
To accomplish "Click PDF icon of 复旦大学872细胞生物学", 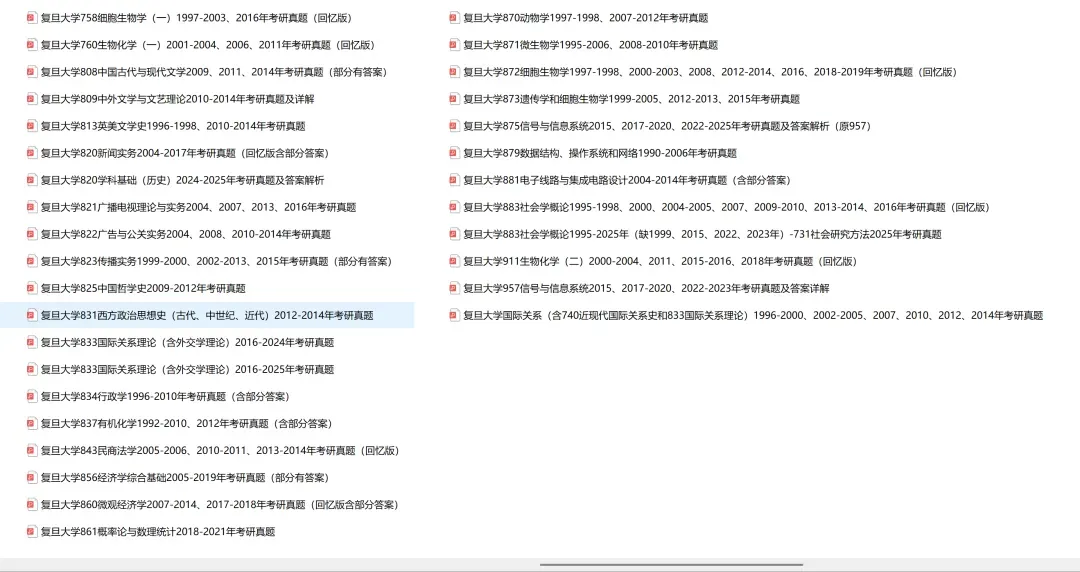I will click(x=454, y=72).
